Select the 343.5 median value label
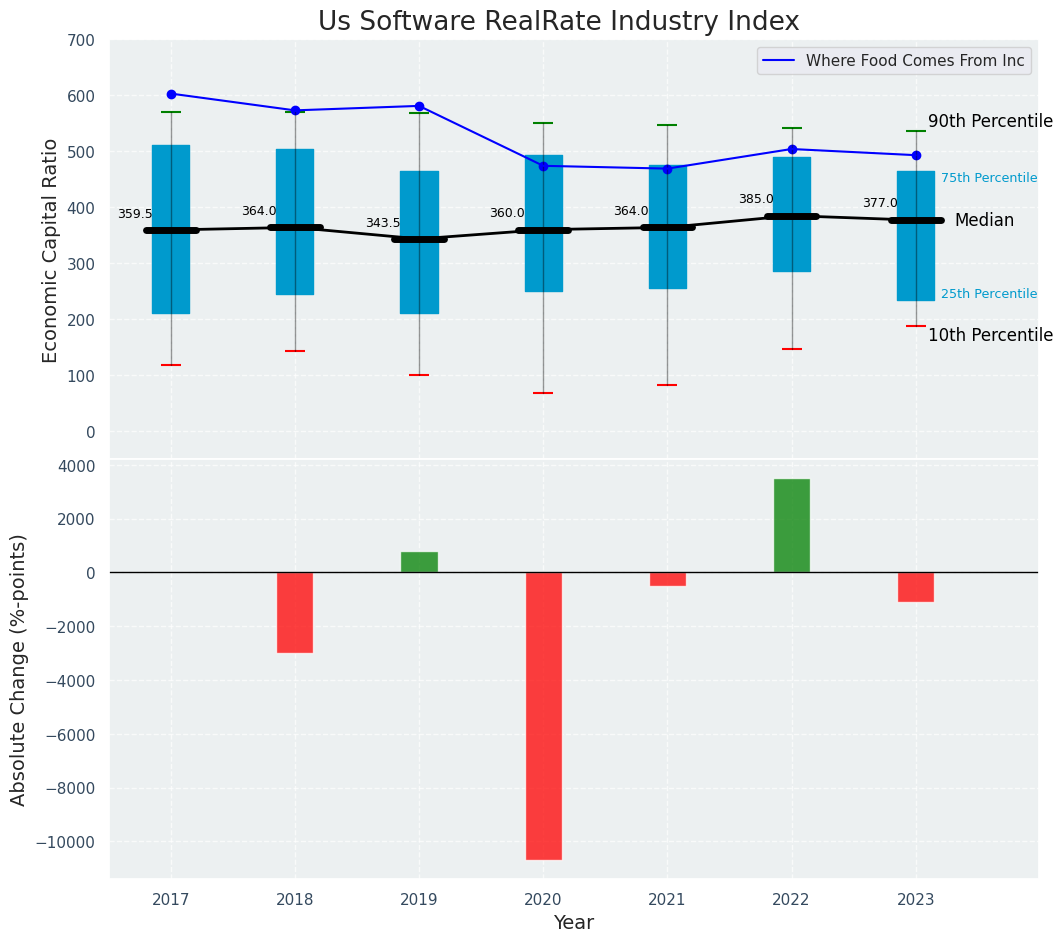 (x=382, y=224)
